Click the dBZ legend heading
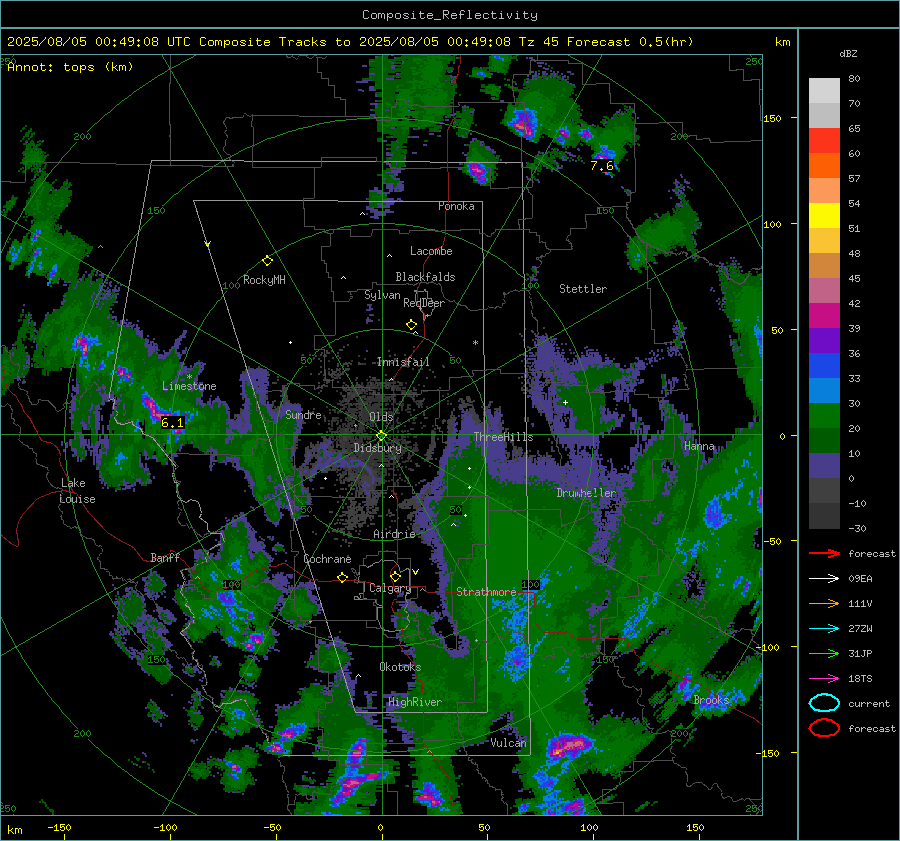 pos(848,53)
